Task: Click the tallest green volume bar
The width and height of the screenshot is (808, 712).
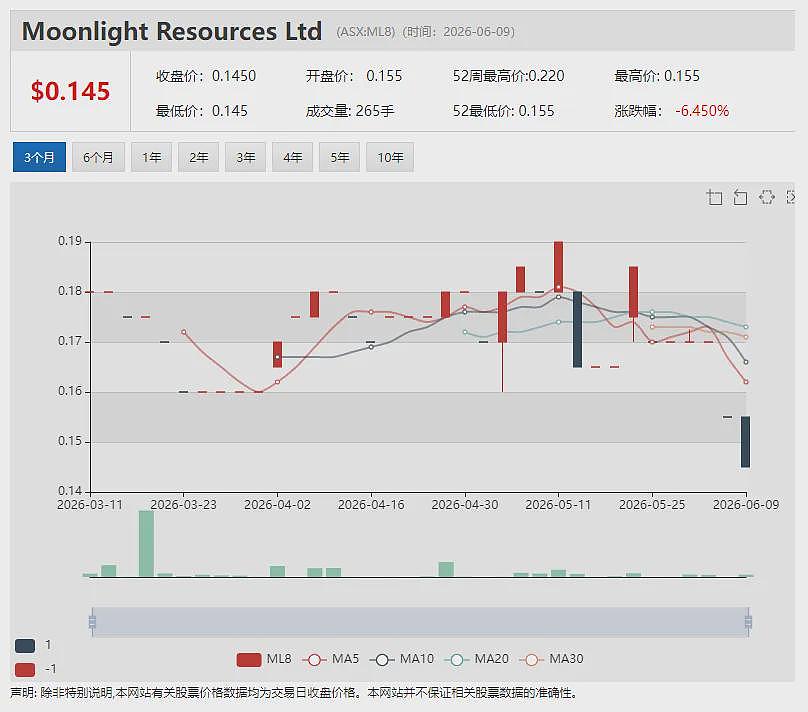Action: (146, 544)
